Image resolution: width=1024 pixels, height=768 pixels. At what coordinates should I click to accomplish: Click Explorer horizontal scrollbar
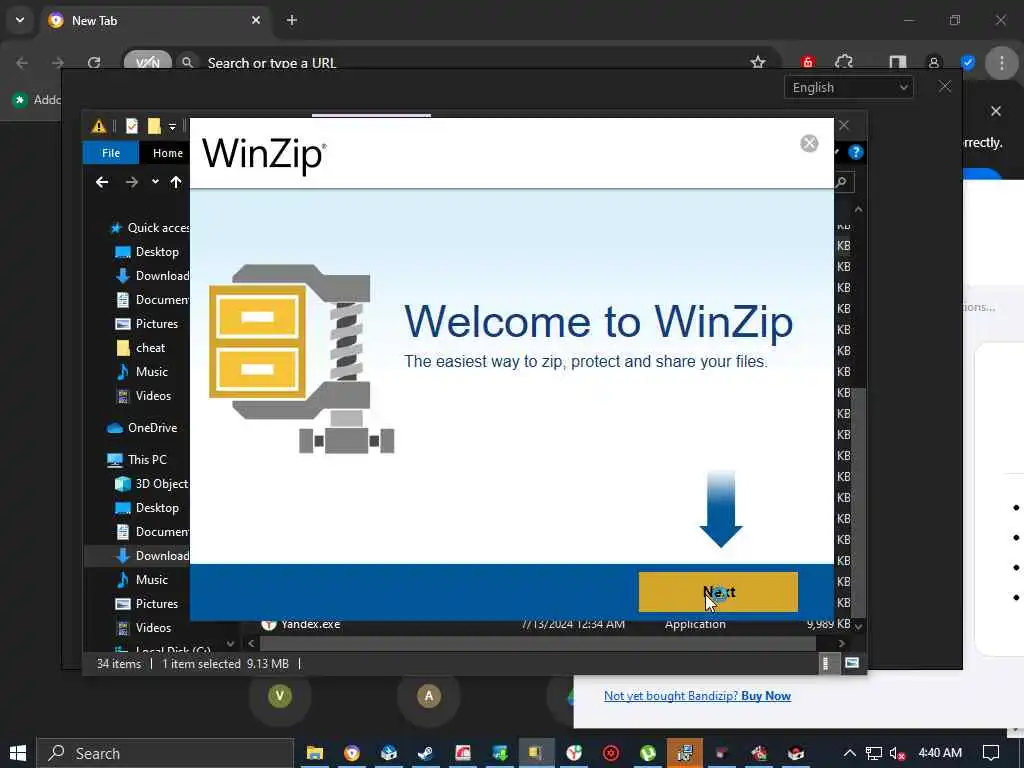coord(537,643)
